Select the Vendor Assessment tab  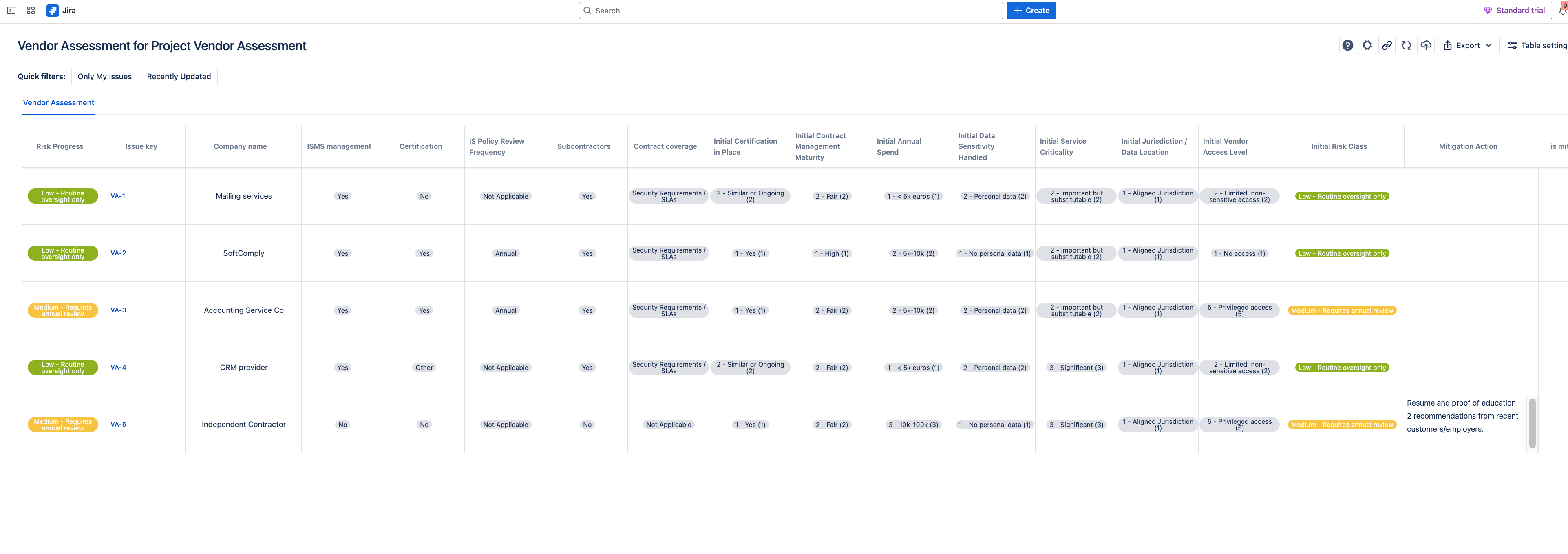click(x=58, y=103)
